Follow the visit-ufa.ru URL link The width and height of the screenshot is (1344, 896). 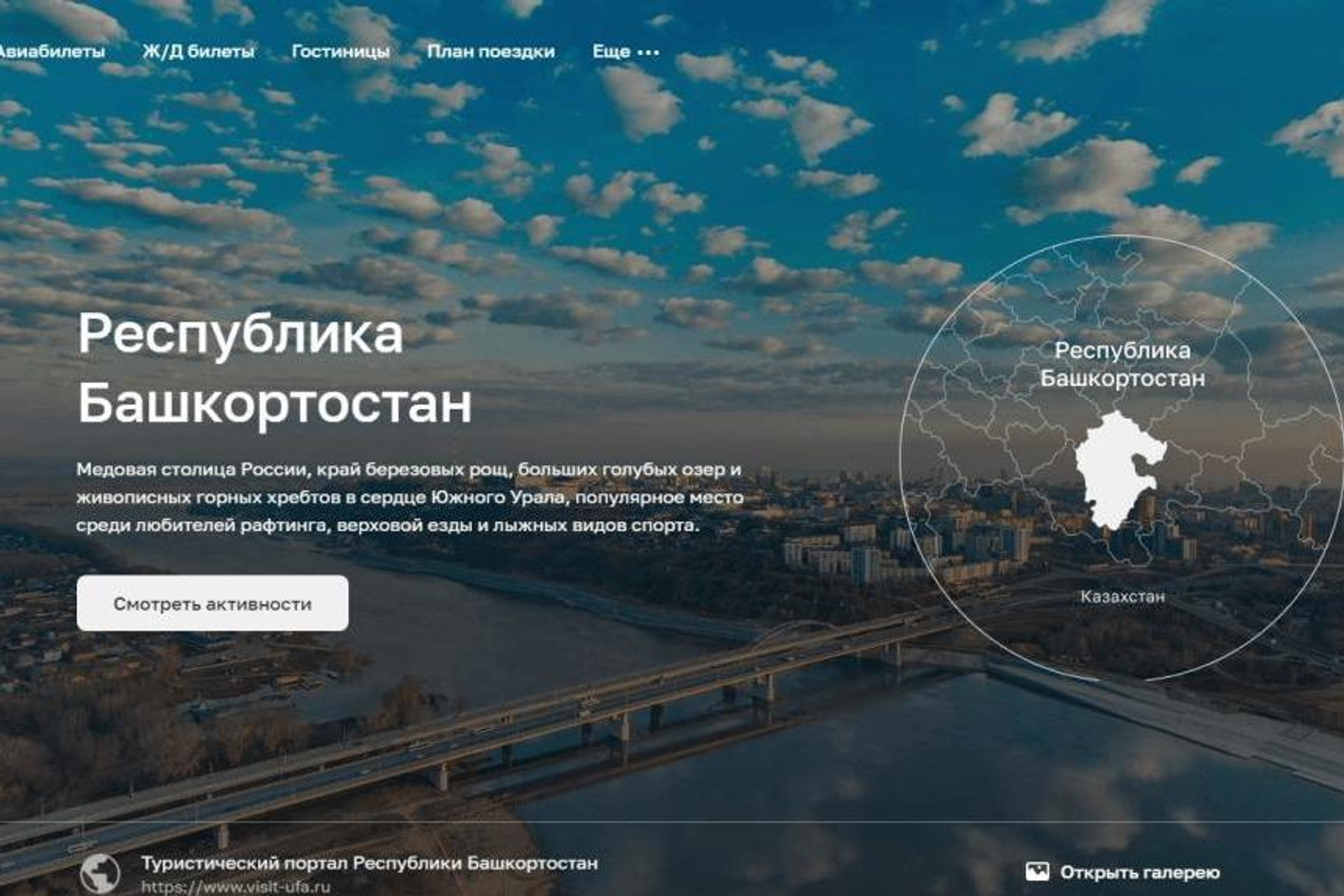235,886
